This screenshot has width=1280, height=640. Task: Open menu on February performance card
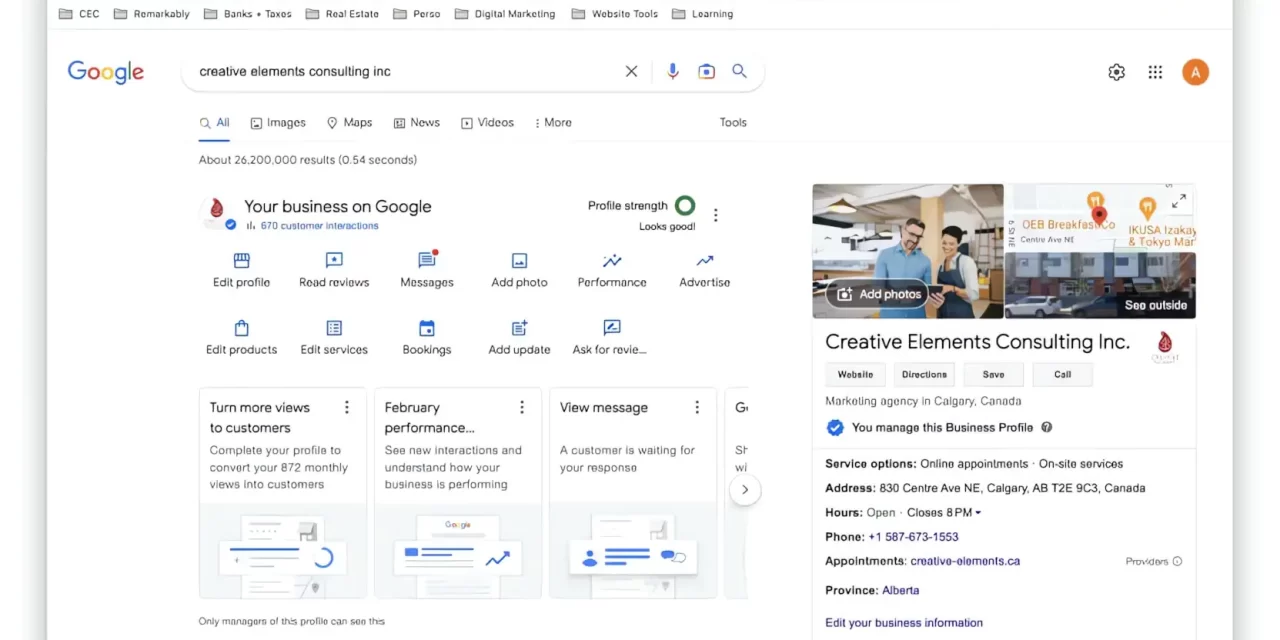tap(522, 407)
